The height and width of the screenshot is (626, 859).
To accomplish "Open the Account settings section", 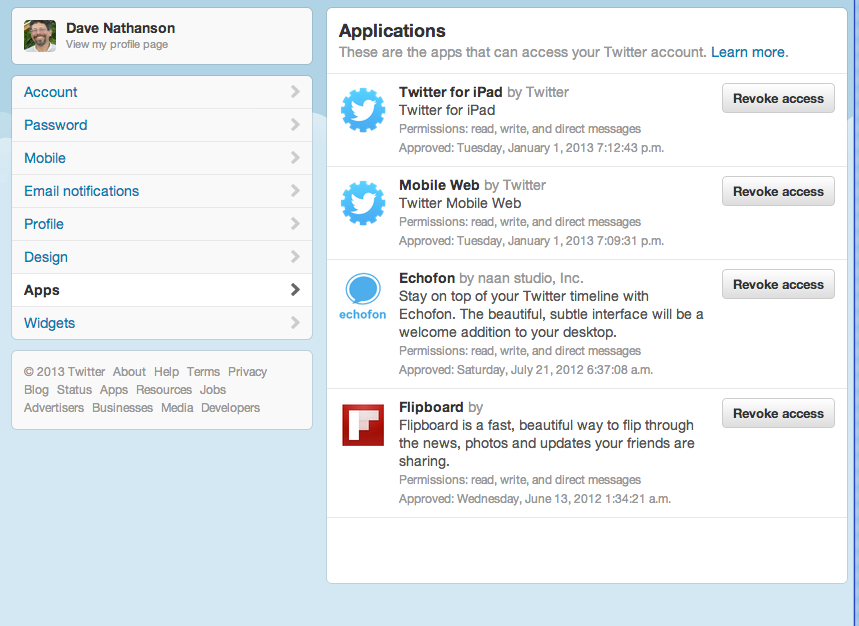I will coord(162,92).
